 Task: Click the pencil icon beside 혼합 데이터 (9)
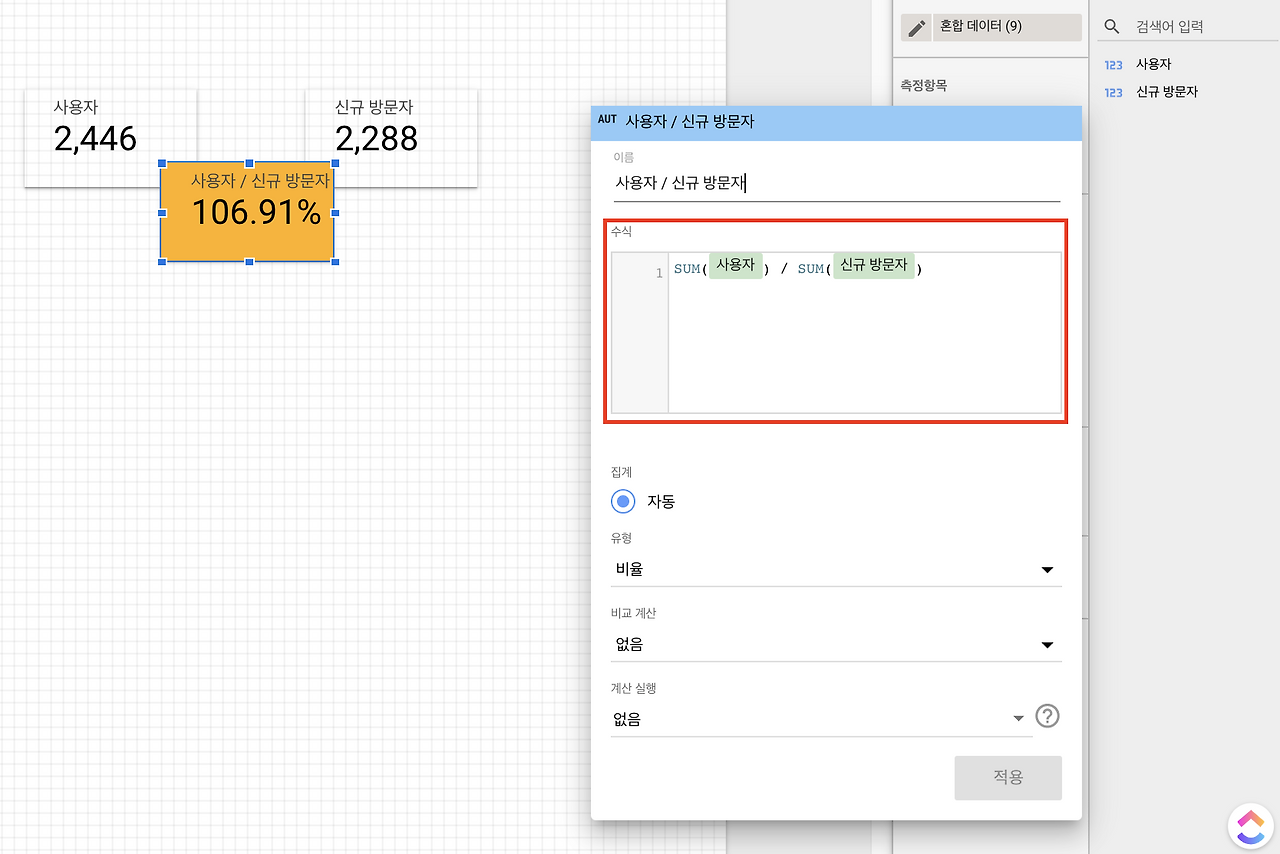coord(916,27)
